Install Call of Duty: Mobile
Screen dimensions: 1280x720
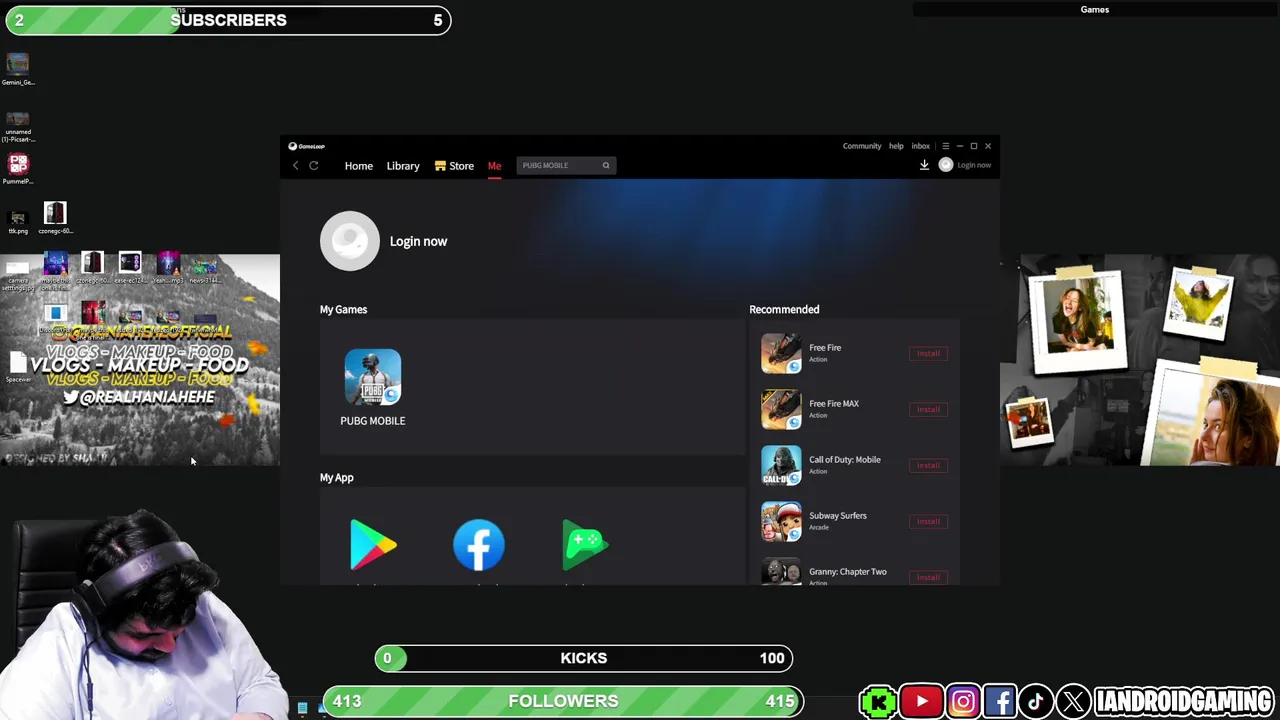point(928,465)
